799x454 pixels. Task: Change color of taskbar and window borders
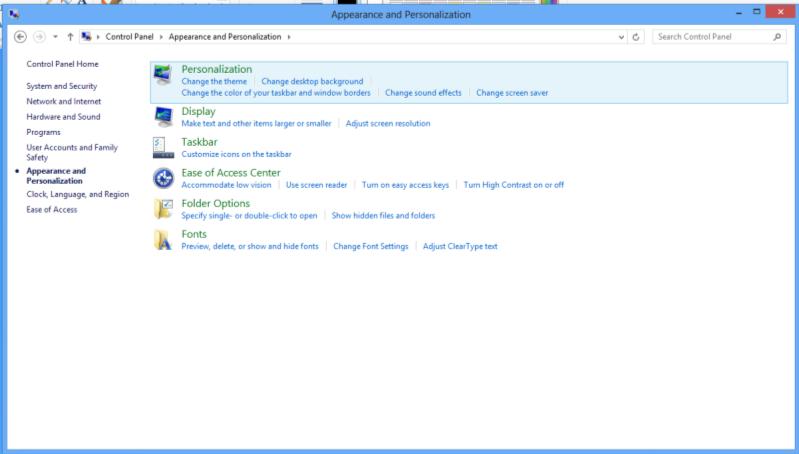(x=276, y=93)
